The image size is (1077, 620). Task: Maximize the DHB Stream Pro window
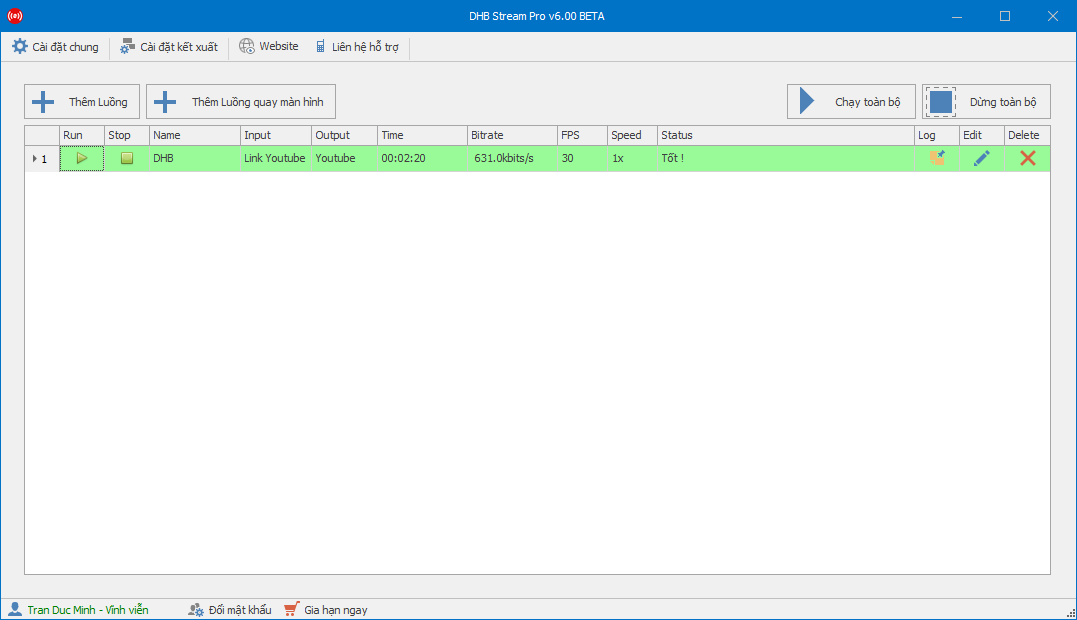coord(1005,16)
